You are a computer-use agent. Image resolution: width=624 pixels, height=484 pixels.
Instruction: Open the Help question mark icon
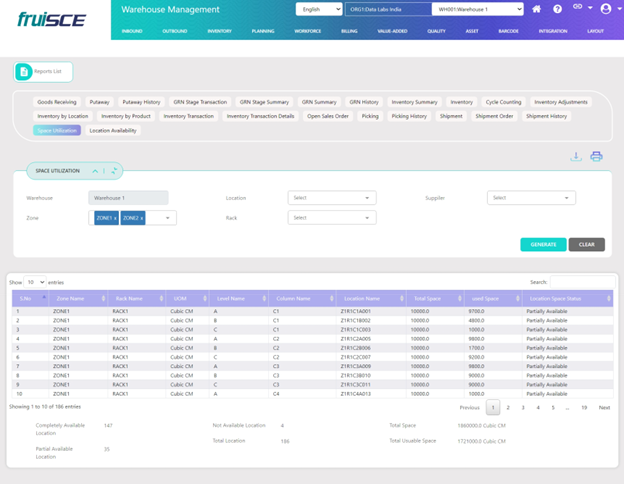pyautogui.click(x=557, y=9)
